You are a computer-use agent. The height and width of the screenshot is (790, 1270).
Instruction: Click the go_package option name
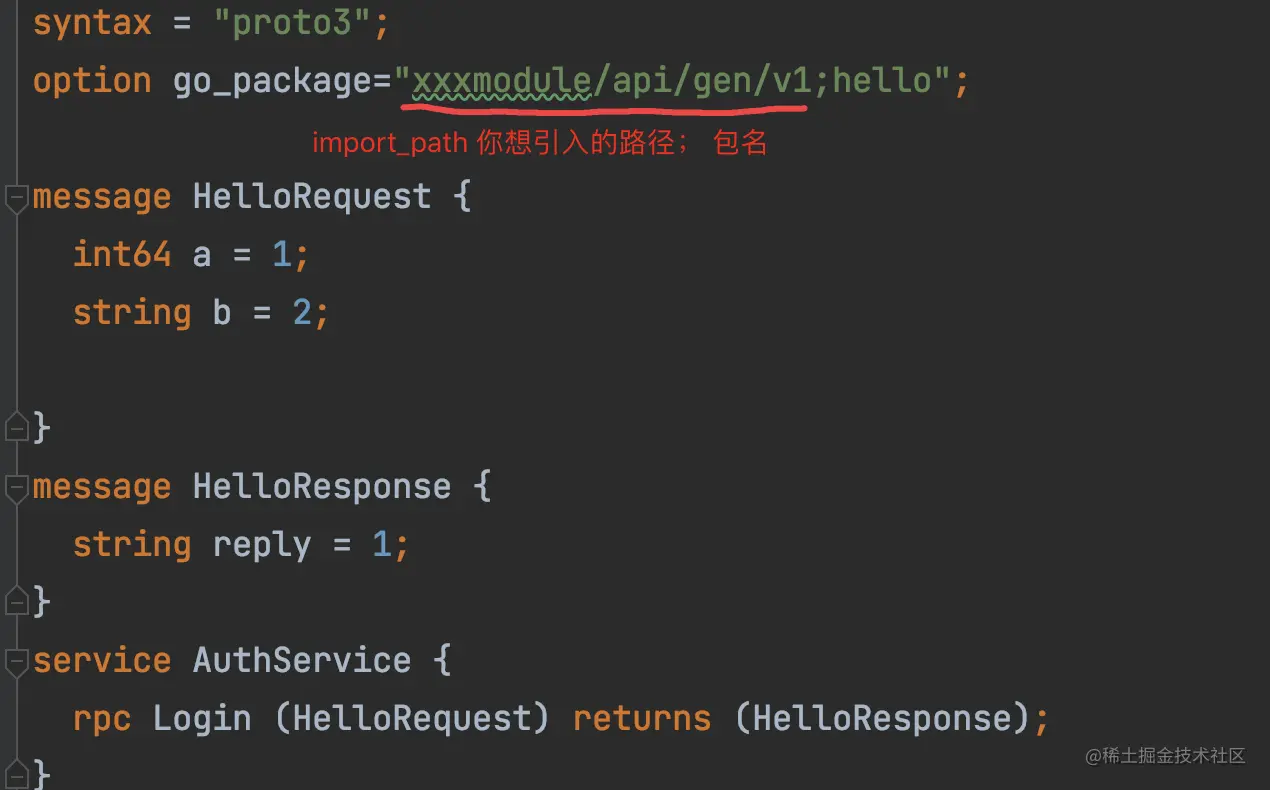pos(272,81)
